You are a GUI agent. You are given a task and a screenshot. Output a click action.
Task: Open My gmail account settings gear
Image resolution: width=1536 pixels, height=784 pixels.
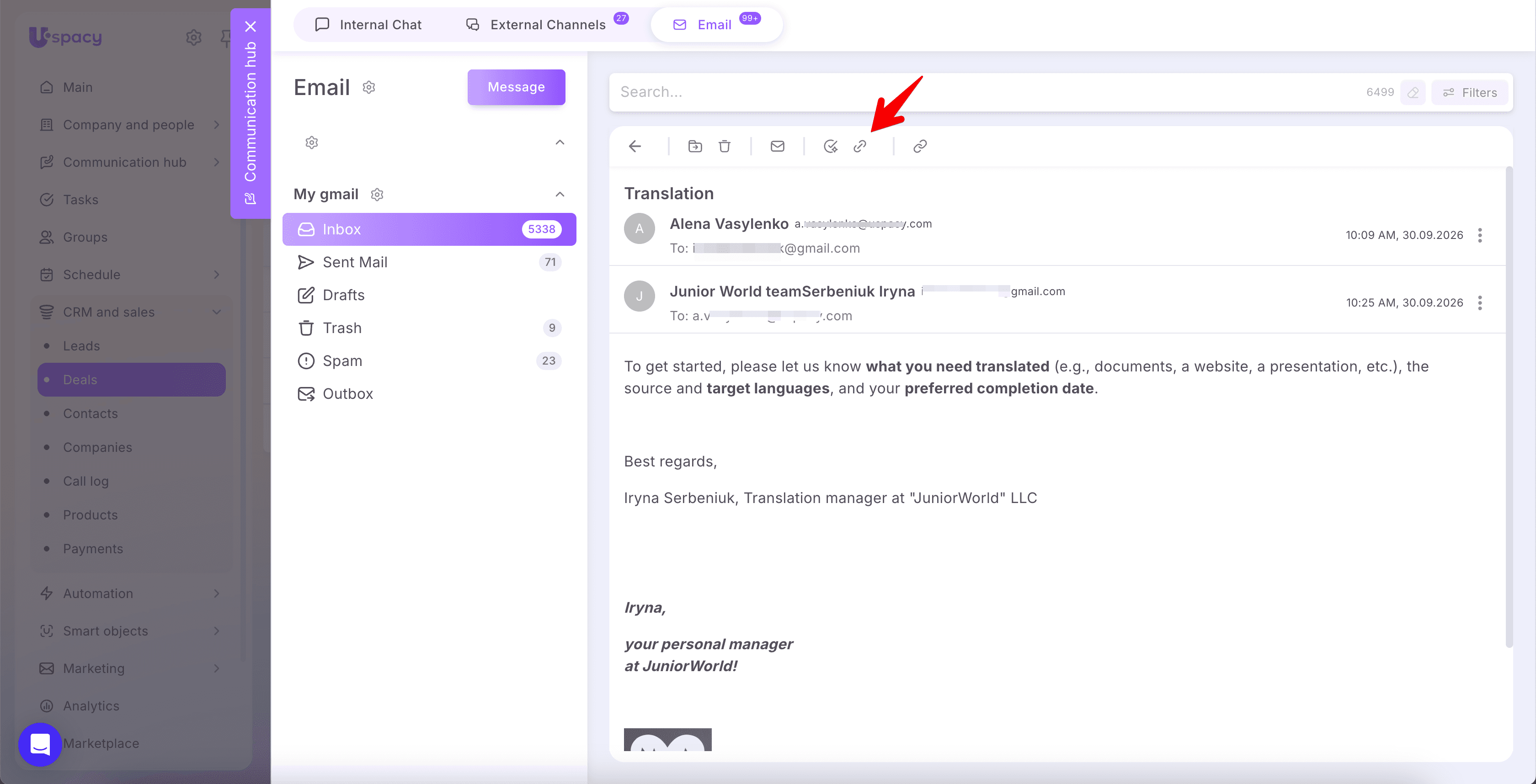[377, 194]
